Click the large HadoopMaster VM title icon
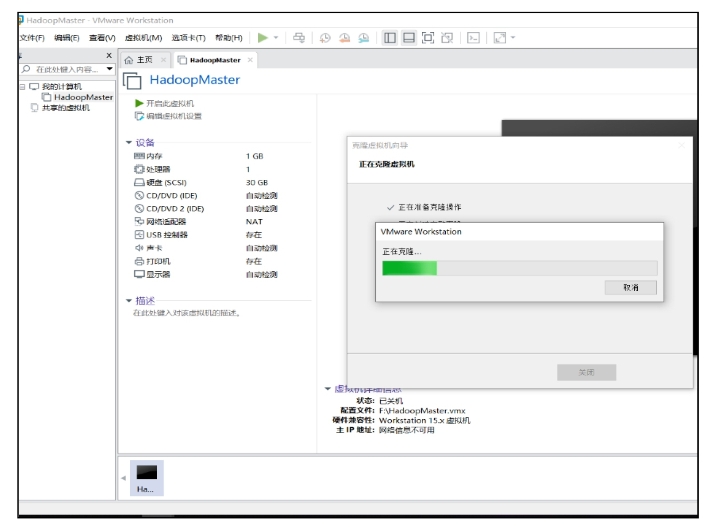Image resolution: width=718 pixels, height=527 pixels. point(132,81)
